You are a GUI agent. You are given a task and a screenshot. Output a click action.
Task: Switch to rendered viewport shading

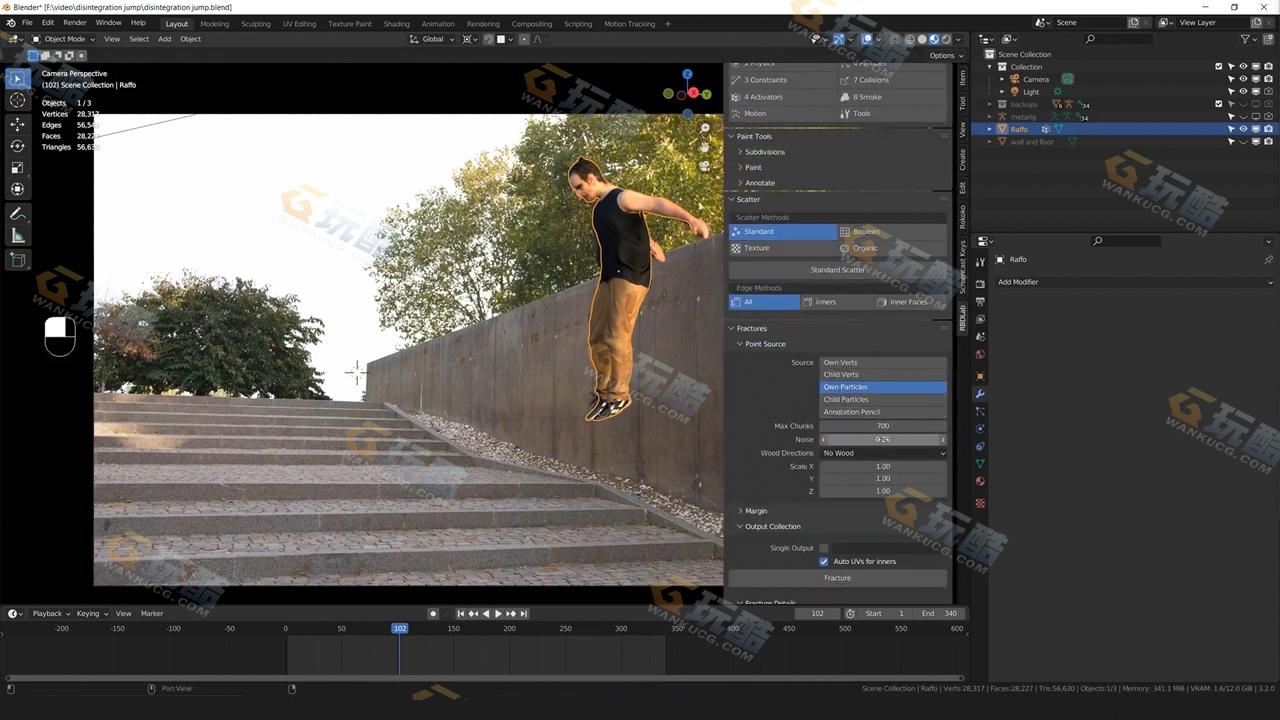(x=946, y=39)
